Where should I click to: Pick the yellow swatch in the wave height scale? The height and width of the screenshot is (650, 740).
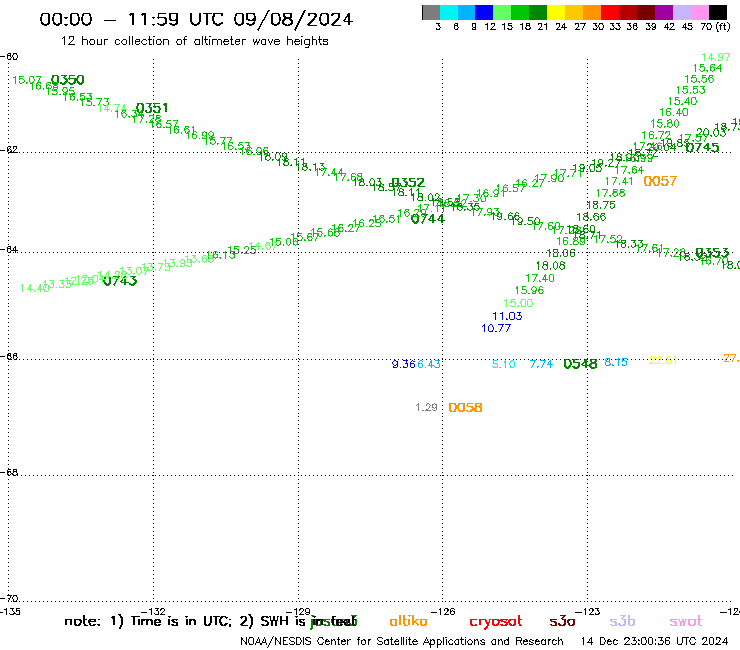click(x=556, y=12)
